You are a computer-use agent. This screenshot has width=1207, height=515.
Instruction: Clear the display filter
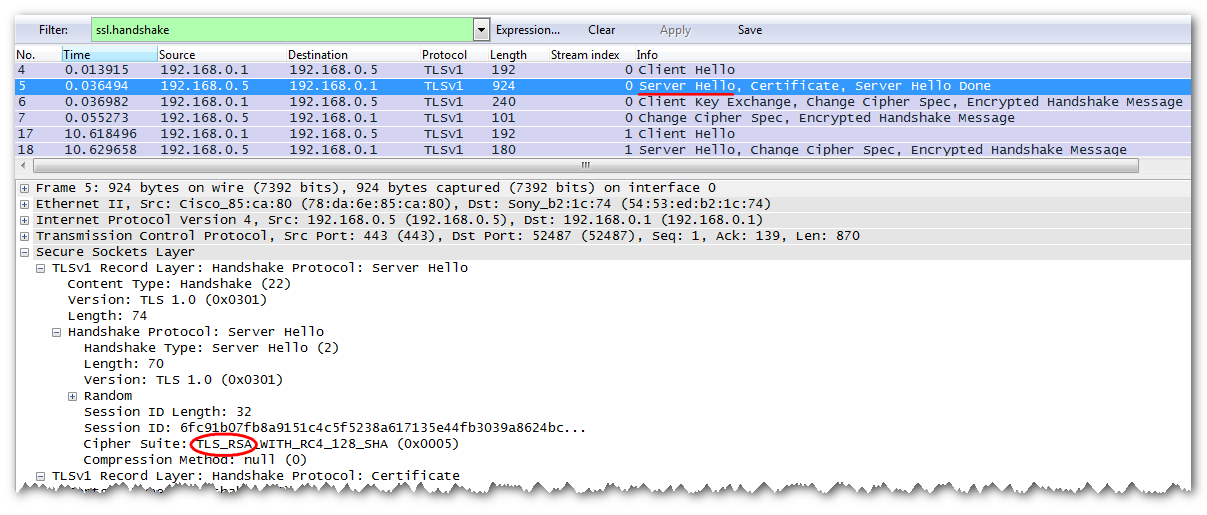click(601, 30)
